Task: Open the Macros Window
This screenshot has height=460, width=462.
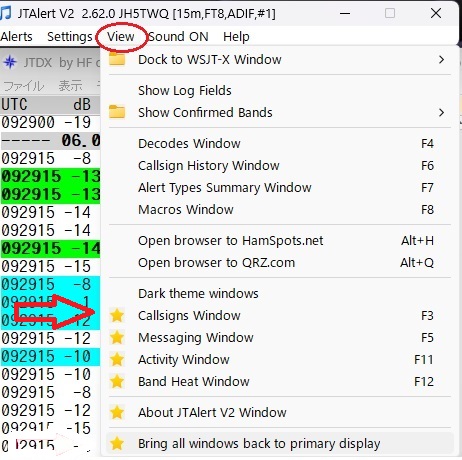Action: coord(279,209)
